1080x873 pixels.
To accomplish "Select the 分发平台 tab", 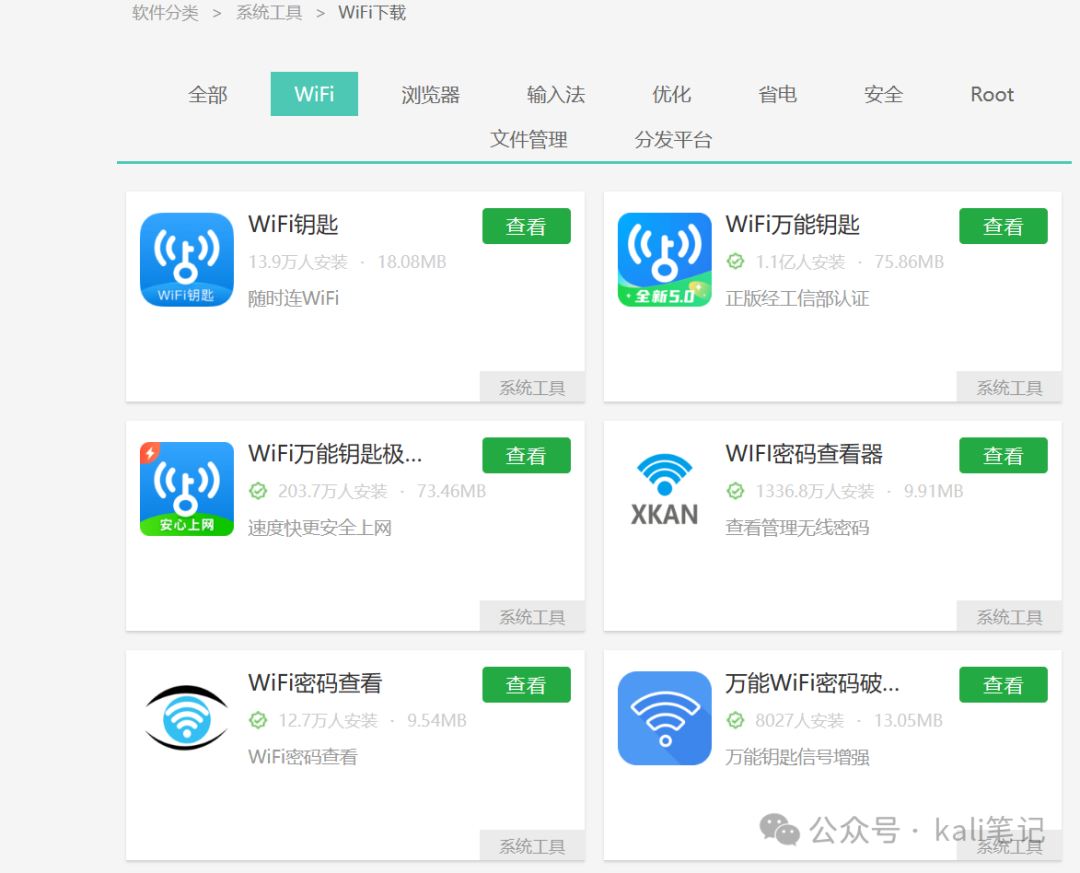I will (x=673, y=140).
